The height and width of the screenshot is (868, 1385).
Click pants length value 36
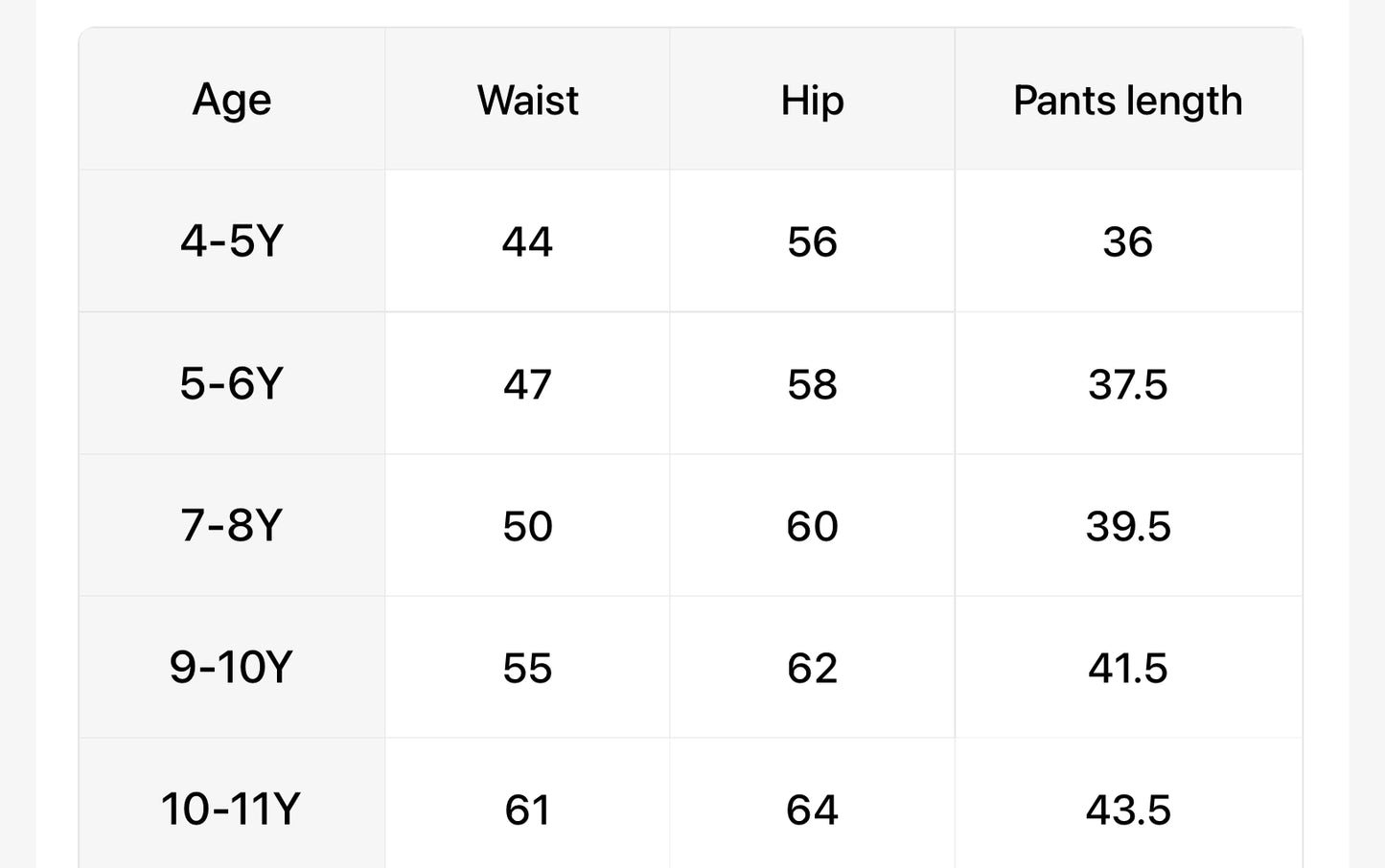1127,241
